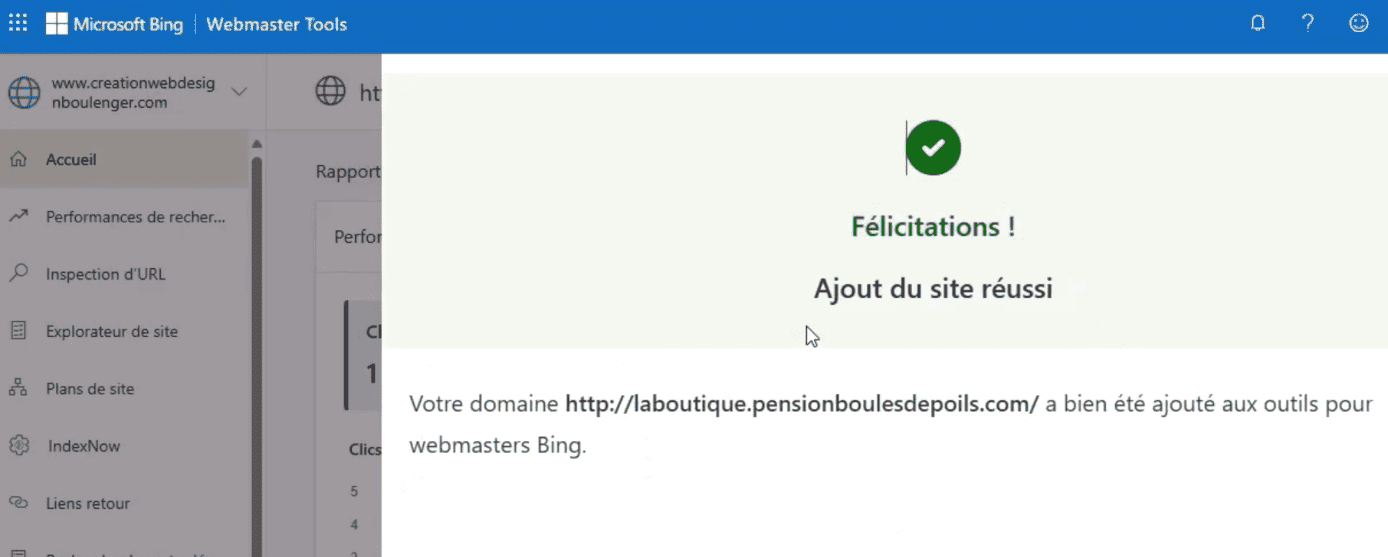
Task: Click the Microsoft Bing logo
Action: [114, 24]
